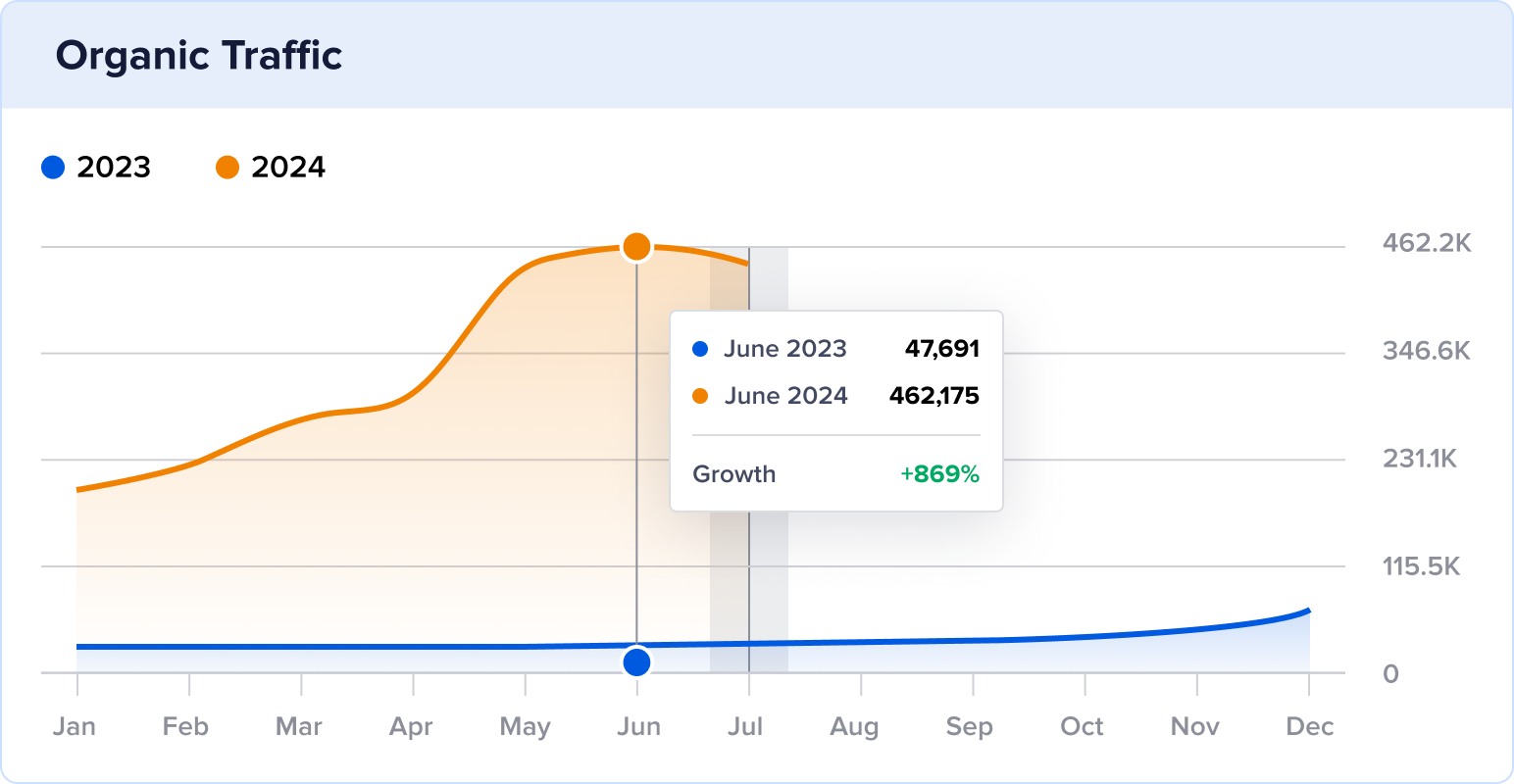The height and width of the screenshot is (784, 1514).
Task: Click the blue June 2023 data point
Action: point(636,662)
